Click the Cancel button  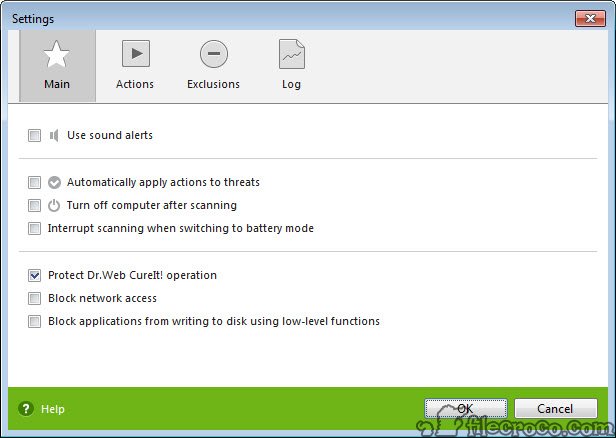click(556, 409)
